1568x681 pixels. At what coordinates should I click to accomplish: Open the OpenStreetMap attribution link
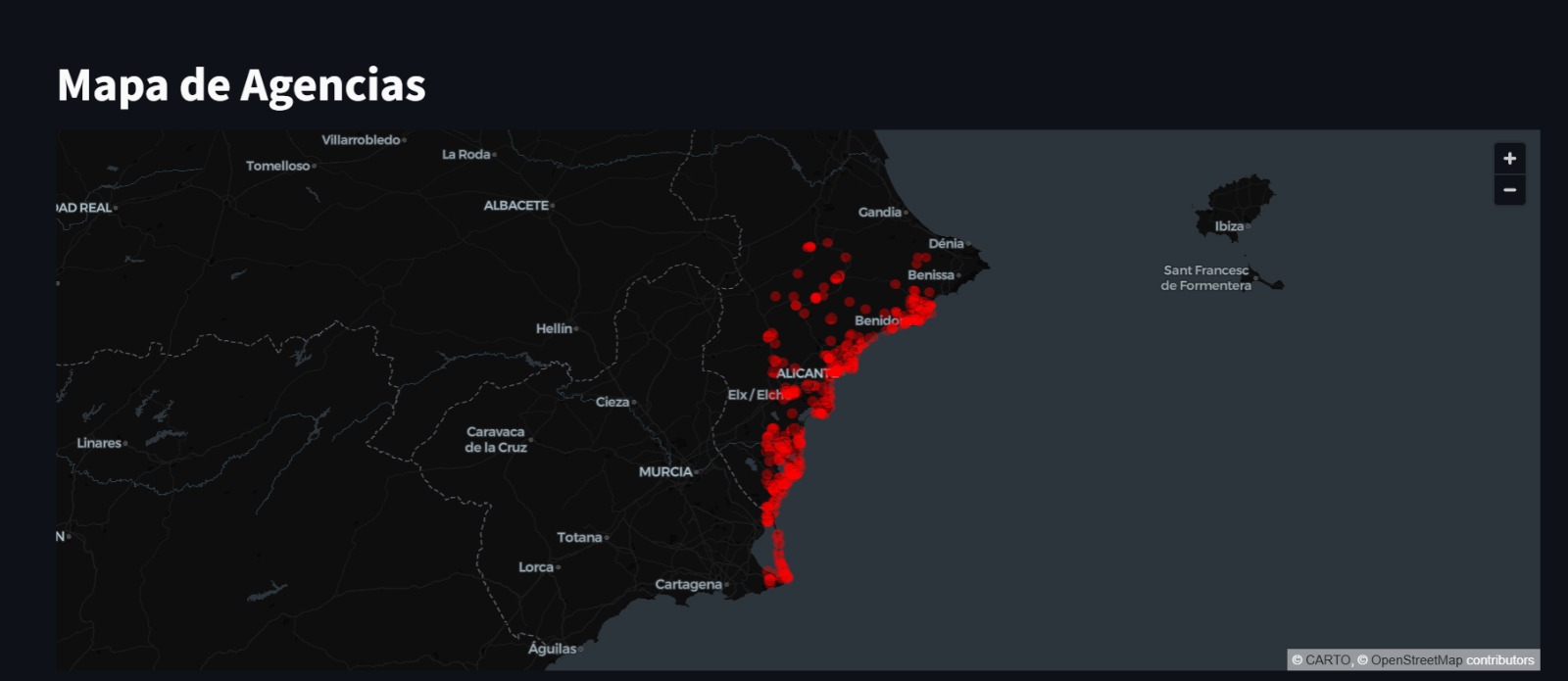(1416, 660)
